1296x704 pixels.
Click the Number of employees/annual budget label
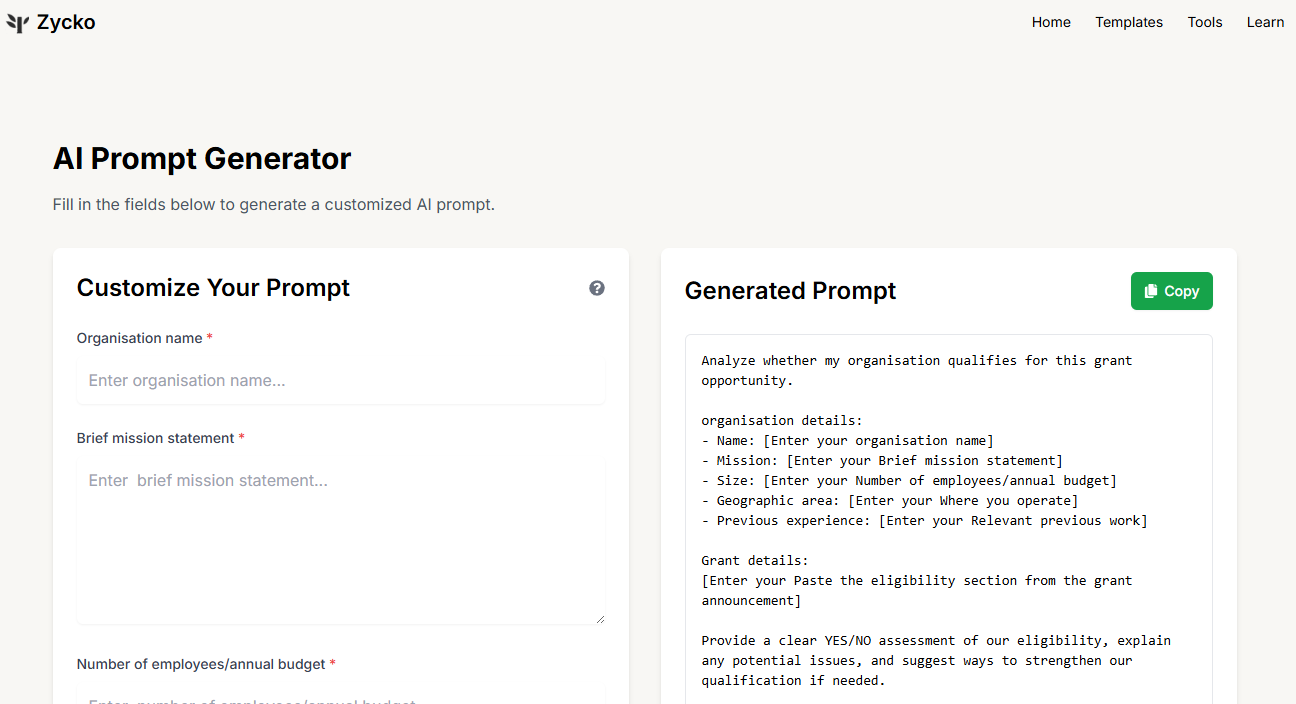206,664
